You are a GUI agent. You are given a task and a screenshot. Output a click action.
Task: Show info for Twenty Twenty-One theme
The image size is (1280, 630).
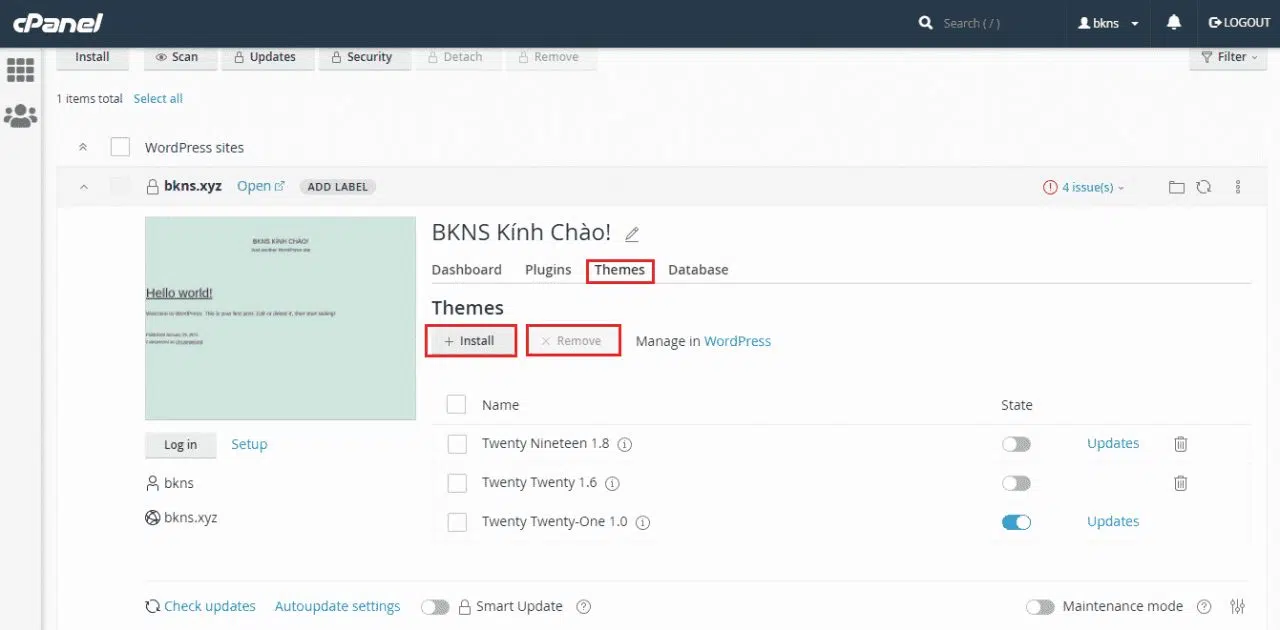(643, 522)
